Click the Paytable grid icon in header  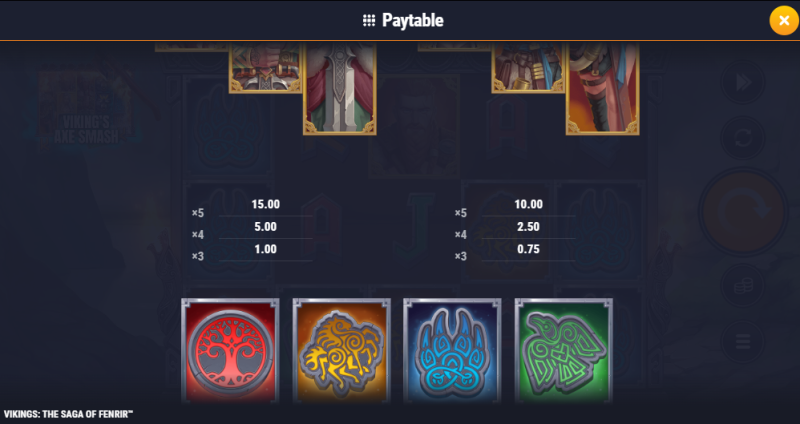[x=369, y=20]
